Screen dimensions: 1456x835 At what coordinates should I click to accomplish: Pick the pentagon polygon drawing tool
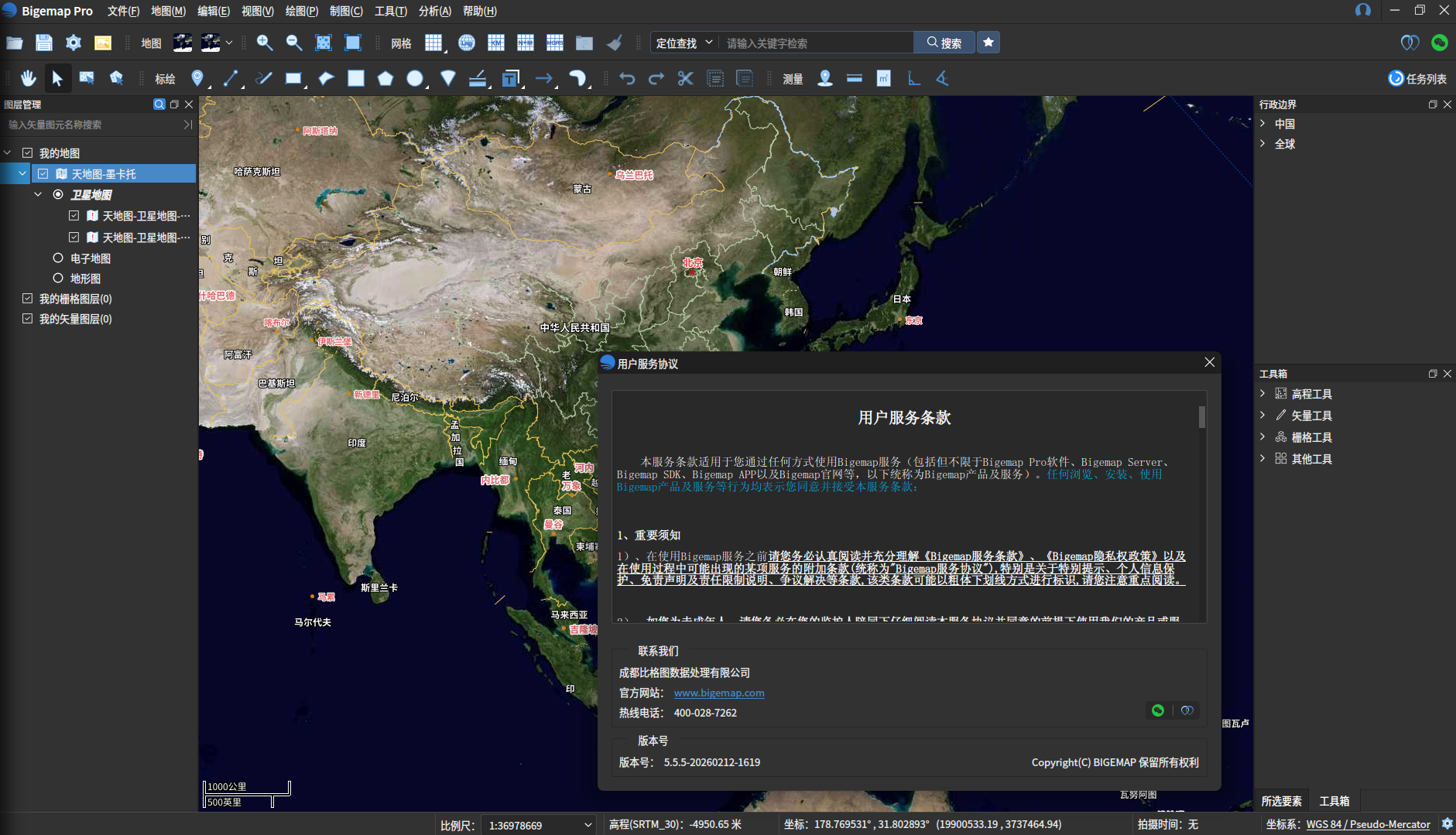coord(385,78)
